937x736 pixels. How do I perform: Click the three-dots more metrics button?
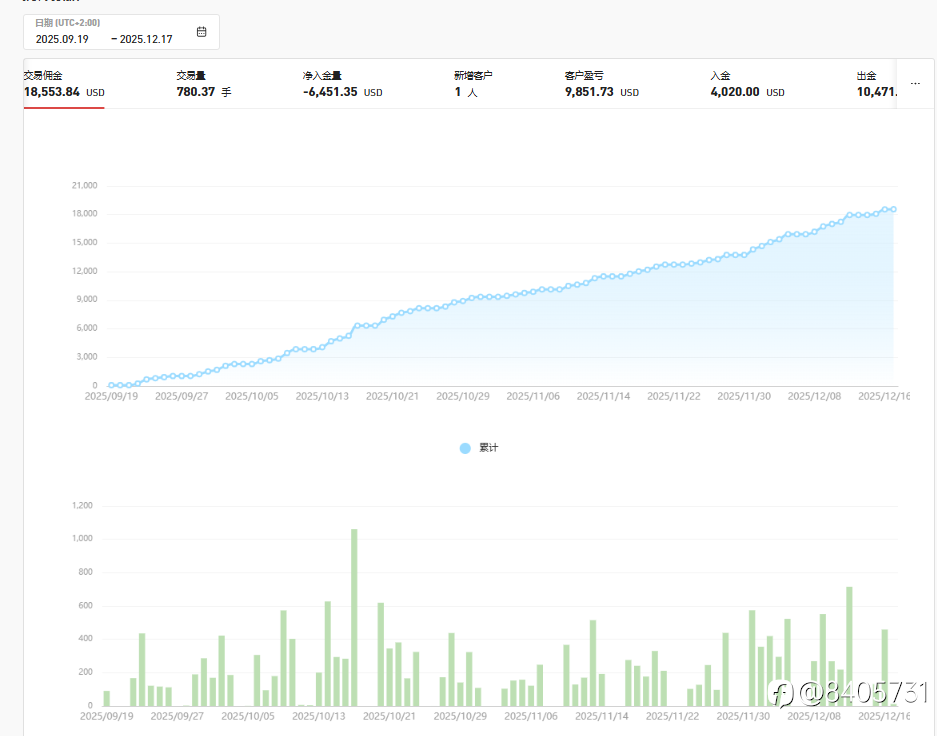(x=915, y=84)
